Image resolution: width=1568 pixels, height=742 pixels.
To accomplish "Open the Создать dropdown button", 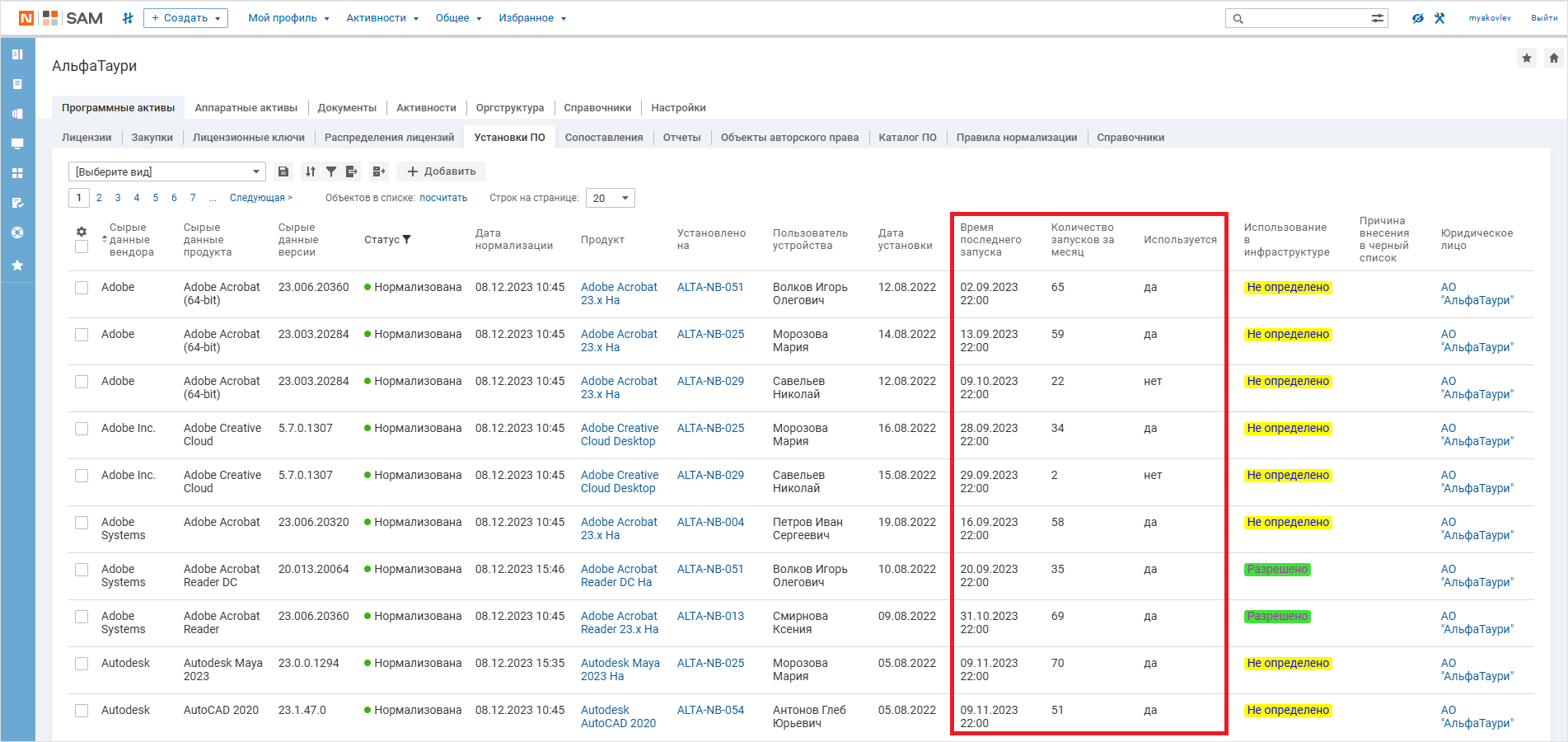I will [185, 18].
